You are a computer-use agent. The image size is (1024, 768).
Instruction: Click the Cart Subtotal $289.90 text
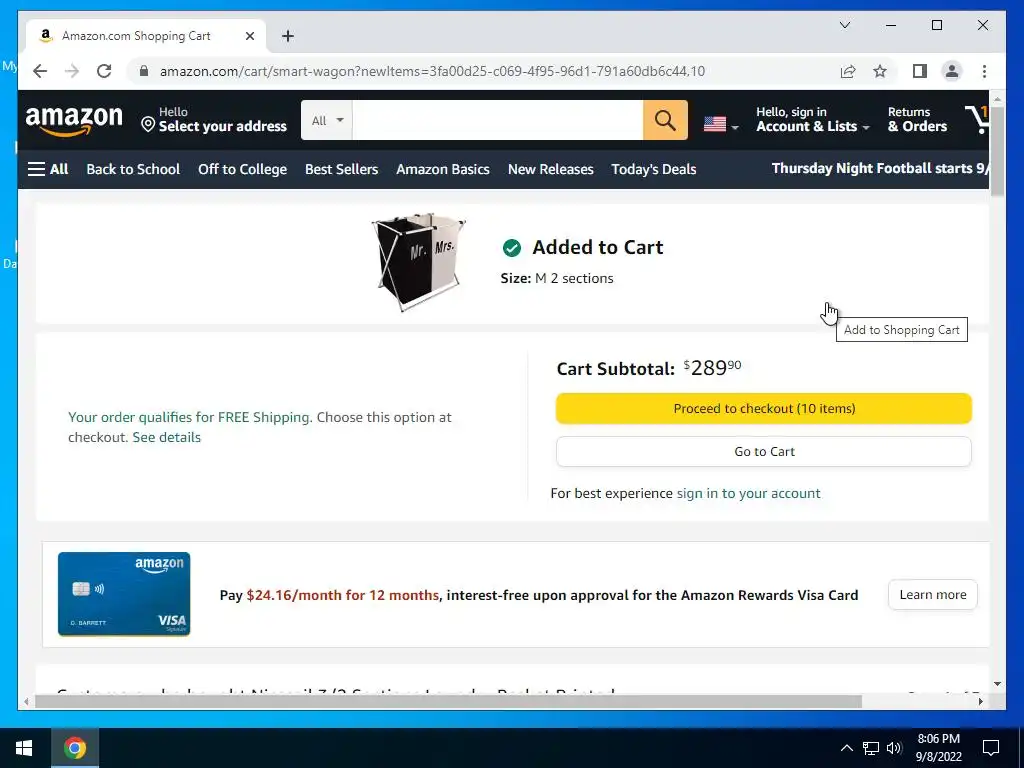coord(648,368)
